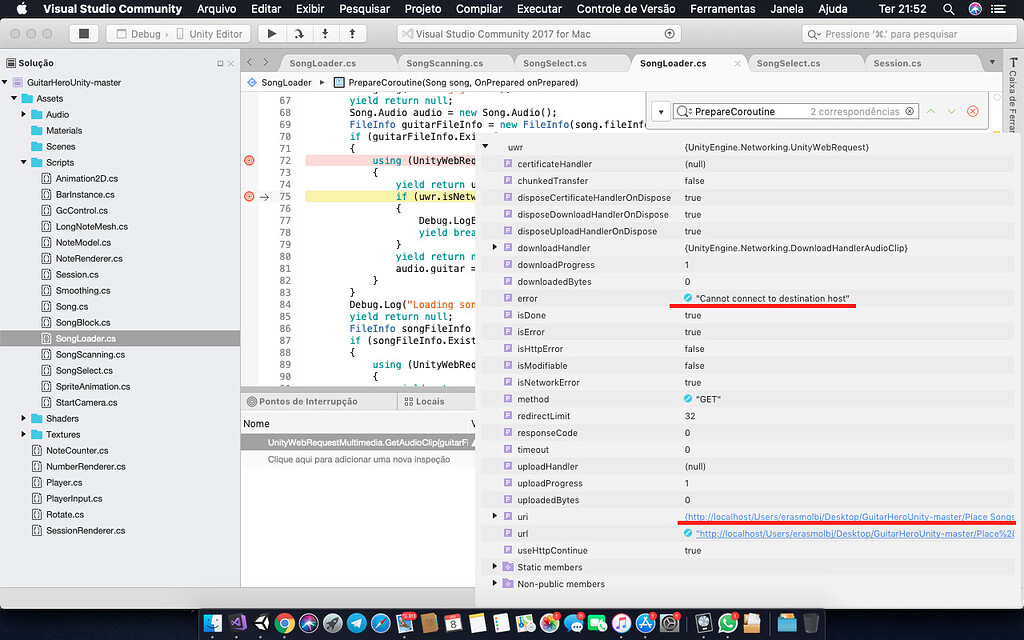The width and height of the screenshot is (1024, 640).
Task: Click the Stop debugging square icon
Action: (84, 33)
